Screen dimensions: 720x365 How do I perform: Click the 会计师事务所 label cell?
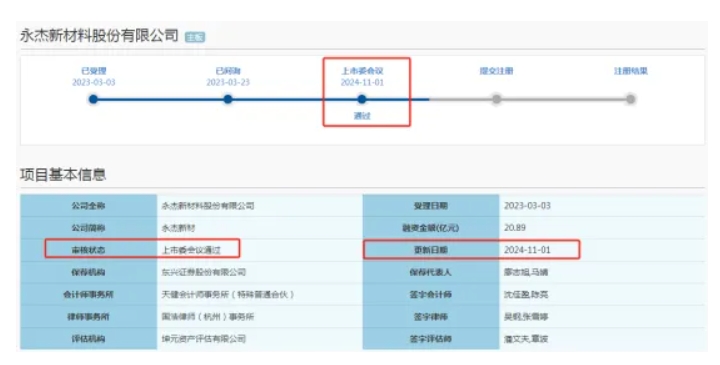point(89,294)
